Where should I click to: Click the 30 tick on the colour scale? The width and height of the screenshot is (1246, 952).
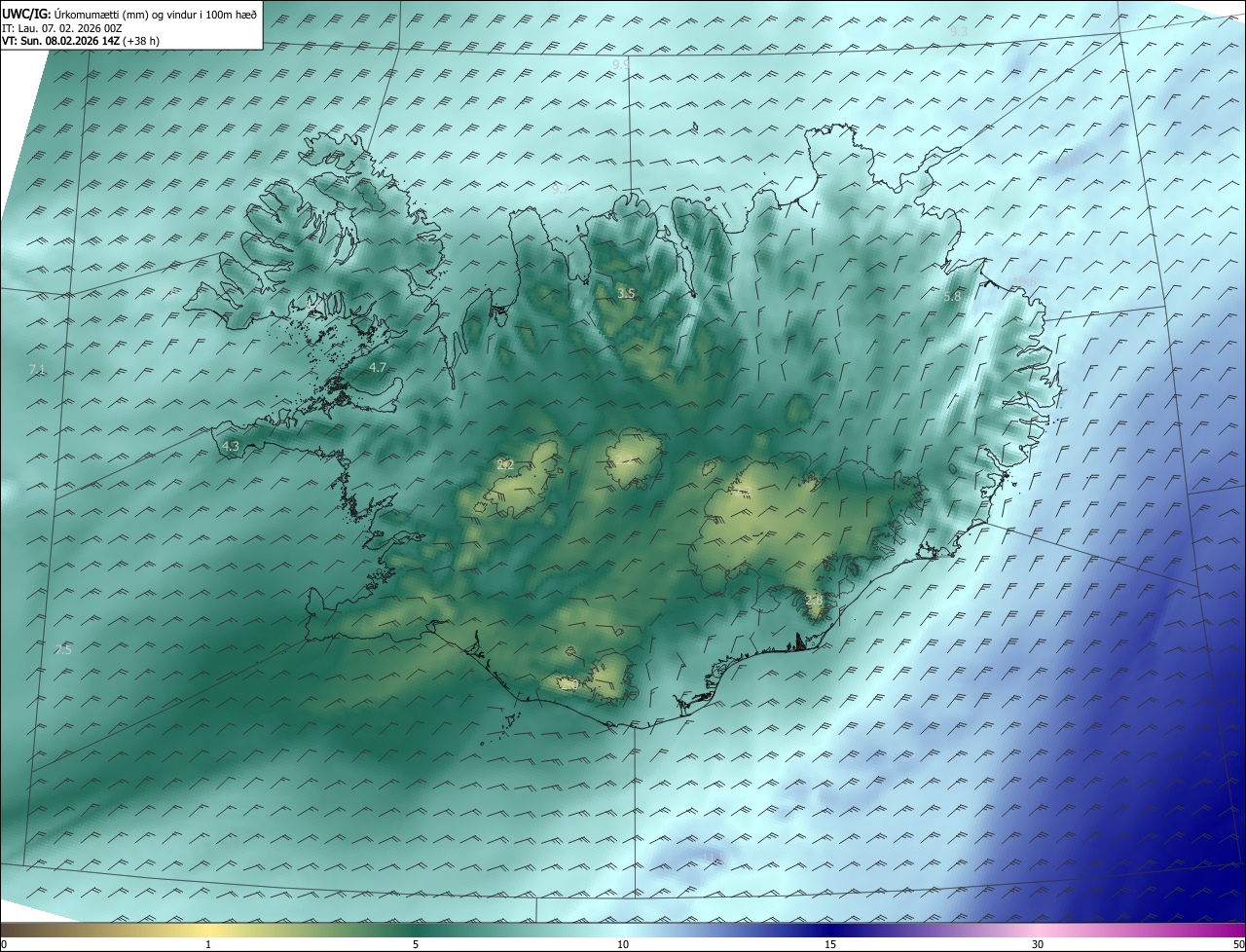point(1038,944)
